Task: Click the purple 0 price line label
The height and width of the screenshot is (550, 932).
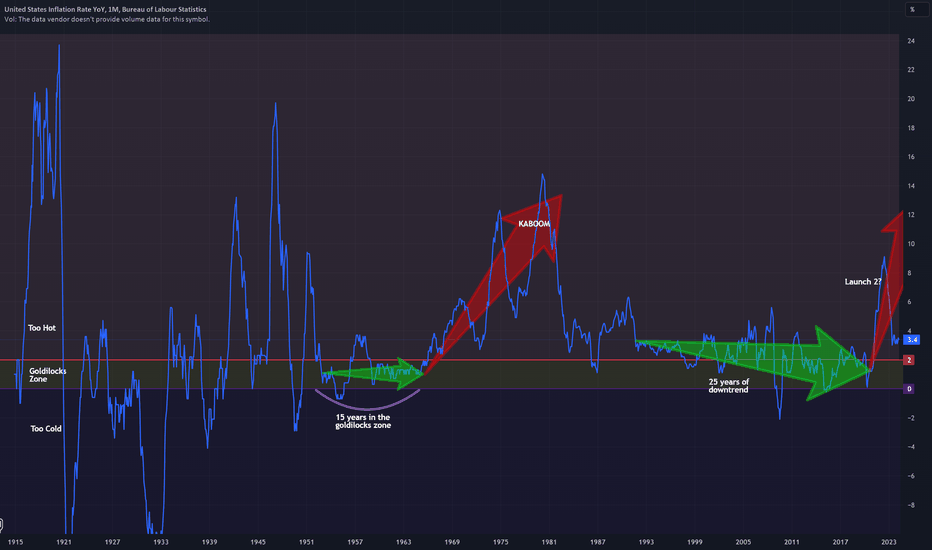Action: coord(909,389)
